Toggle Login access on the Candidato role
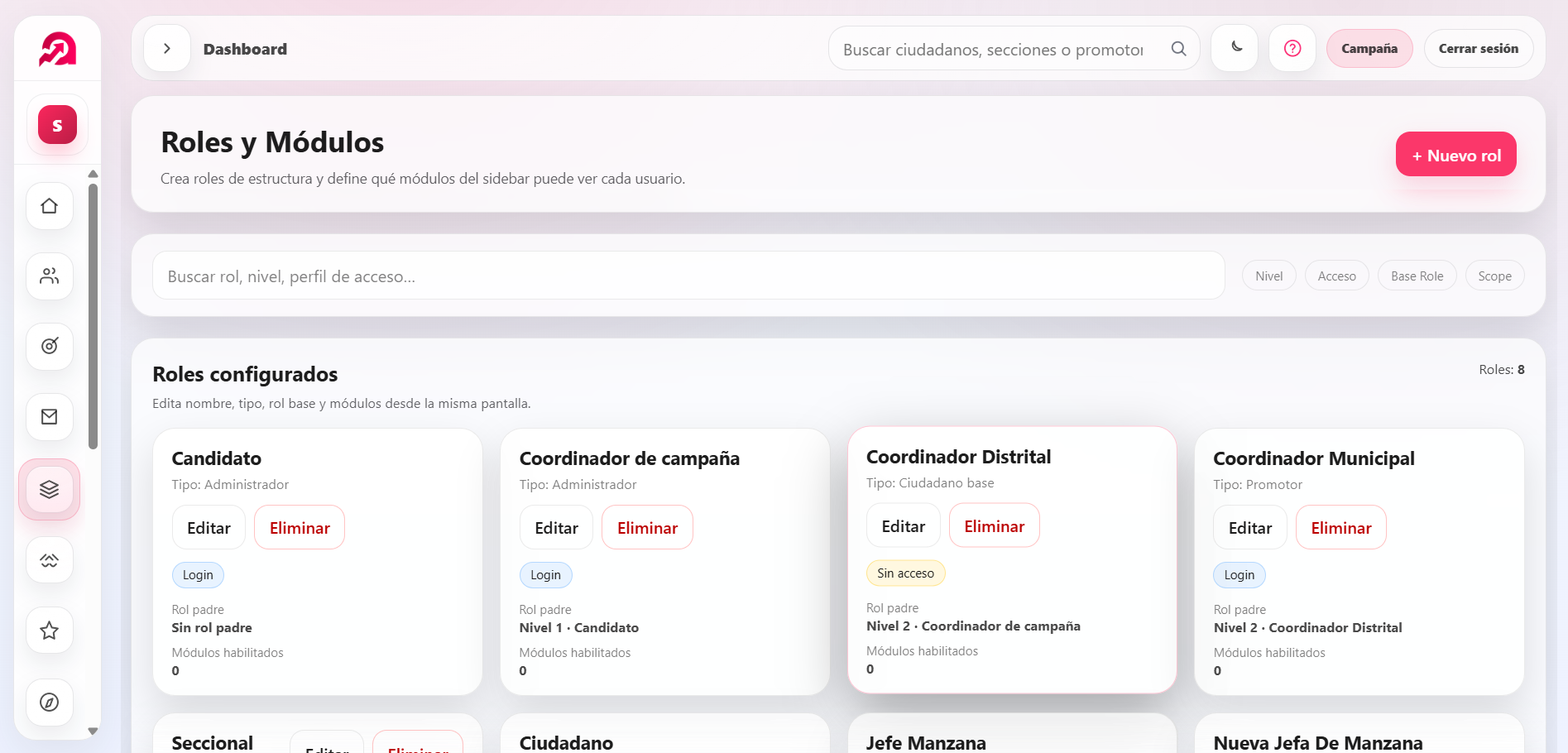Screen dimensions: 1568x753 [x=198, y=574]
